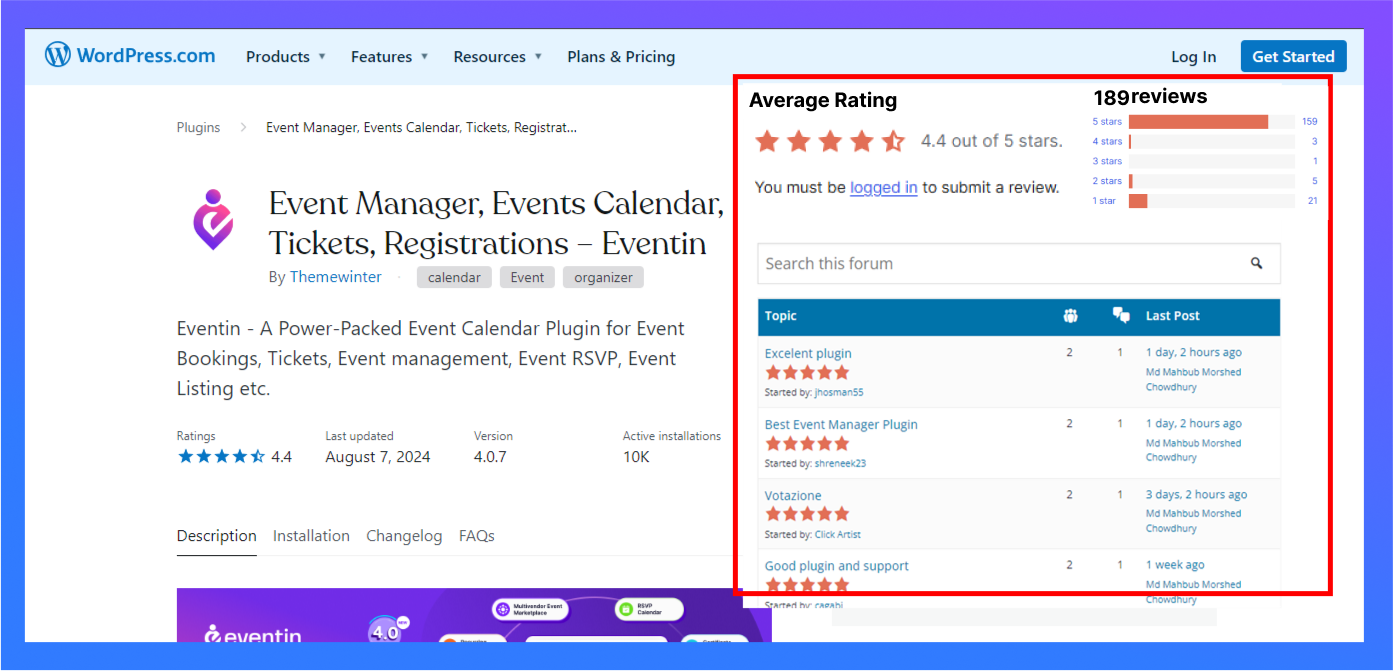Click the replies column speech bubbles icon
Image resolution: width=1393 pixels, height=671 pixels.
(1121, 316)
